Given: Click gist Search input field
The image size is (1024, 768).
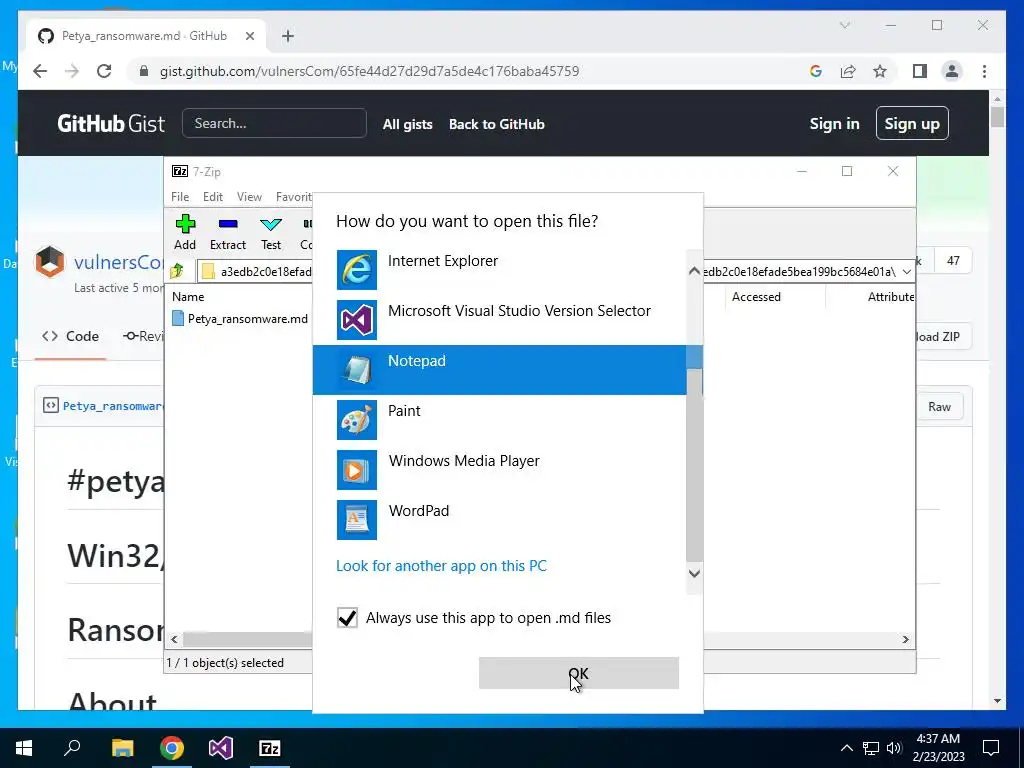Looking at the screenshot, I should click(274, 123).
